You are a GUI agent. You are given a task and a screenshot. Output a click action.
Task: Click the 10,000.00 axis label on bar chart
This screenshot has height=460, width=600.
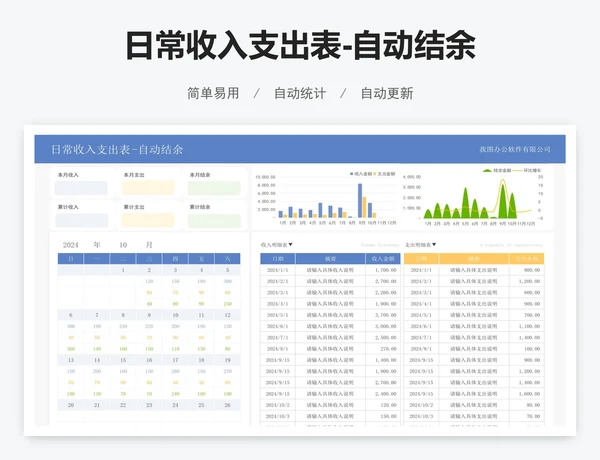[x=266, y=177]
